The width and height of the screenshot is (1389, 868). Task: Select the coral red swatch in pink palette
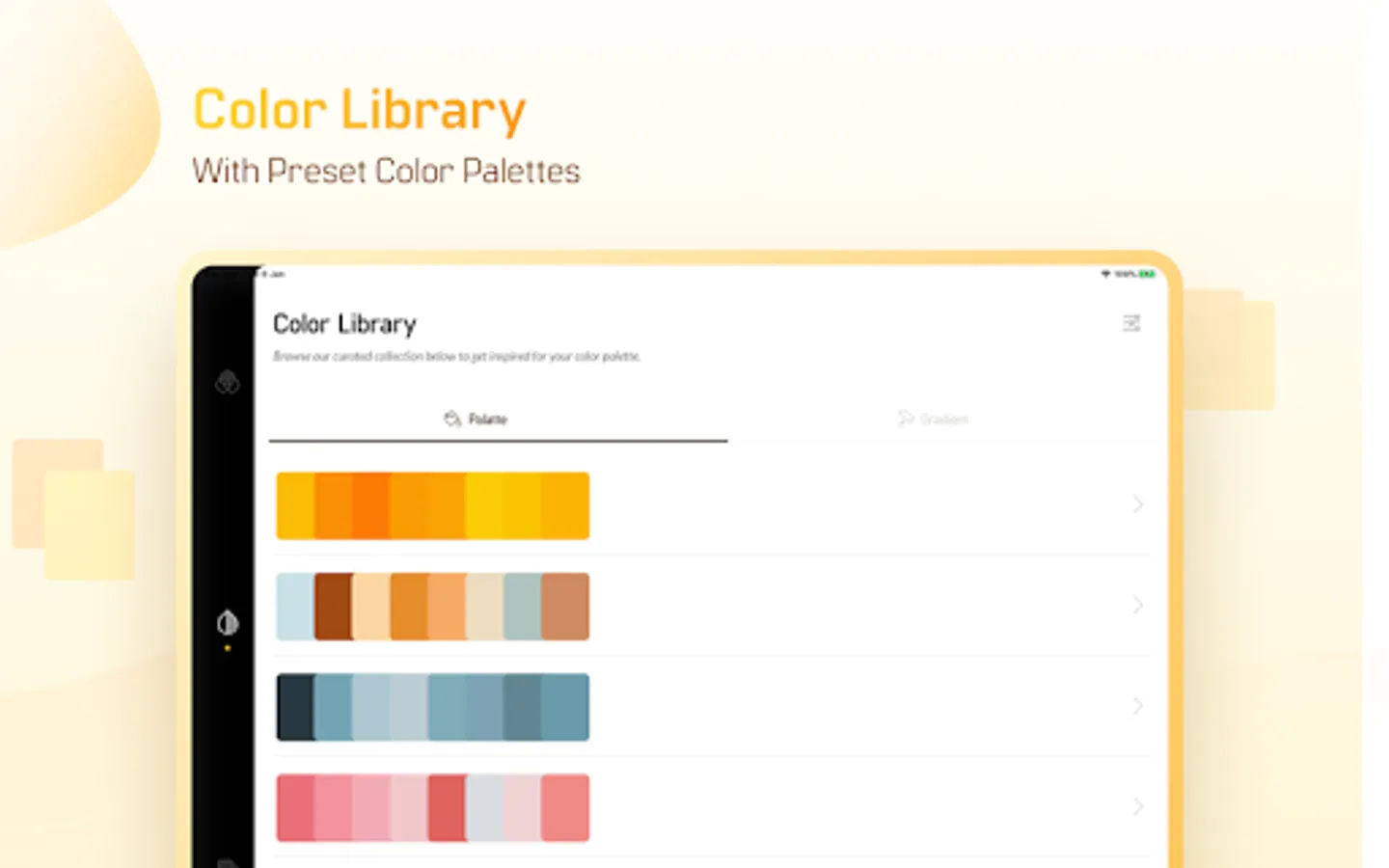coord(446,808)
